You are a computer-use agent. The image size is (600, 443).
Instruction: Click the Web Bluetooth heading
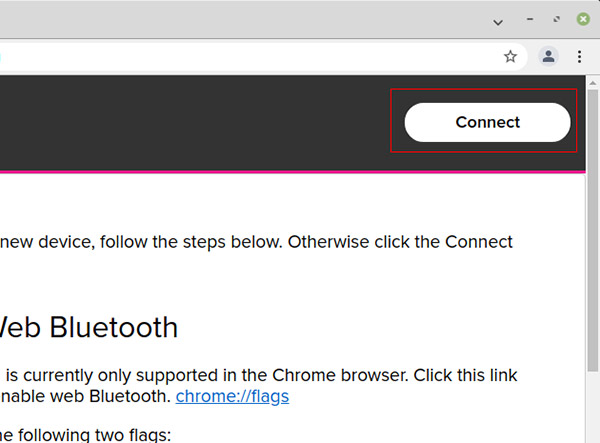point(90,327)
